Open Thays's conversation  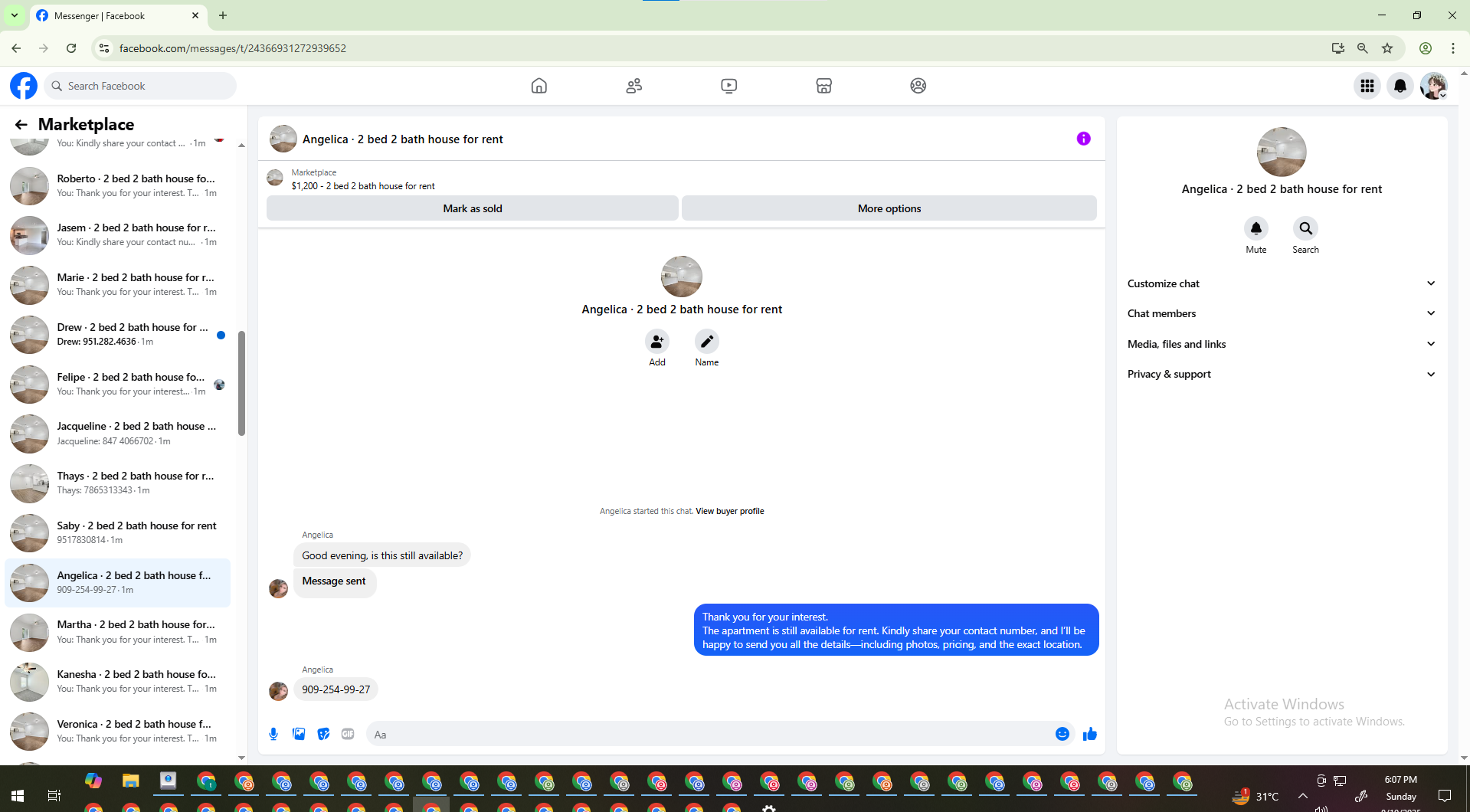point(117,483)
